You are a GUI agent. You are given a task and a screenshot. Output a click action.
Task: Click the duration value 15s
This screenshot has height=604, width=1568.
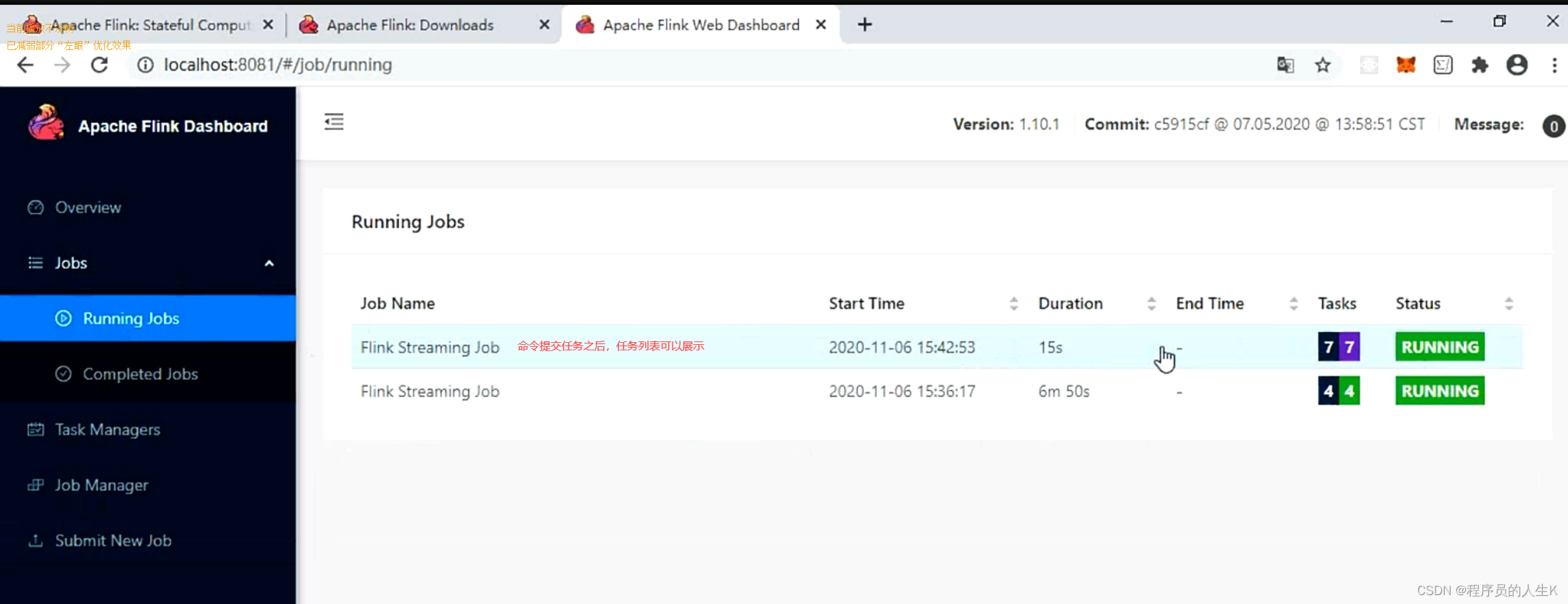point(1050,348)
